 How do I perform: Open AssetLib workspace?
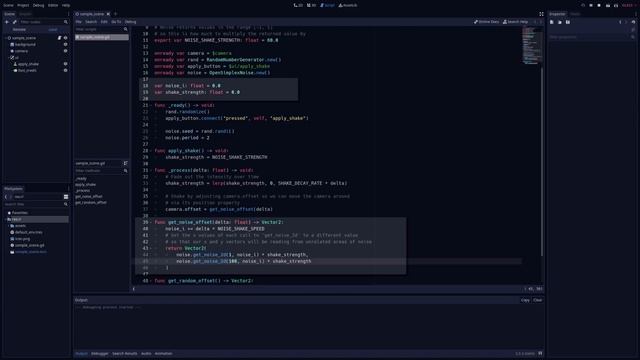coord(348,5)
